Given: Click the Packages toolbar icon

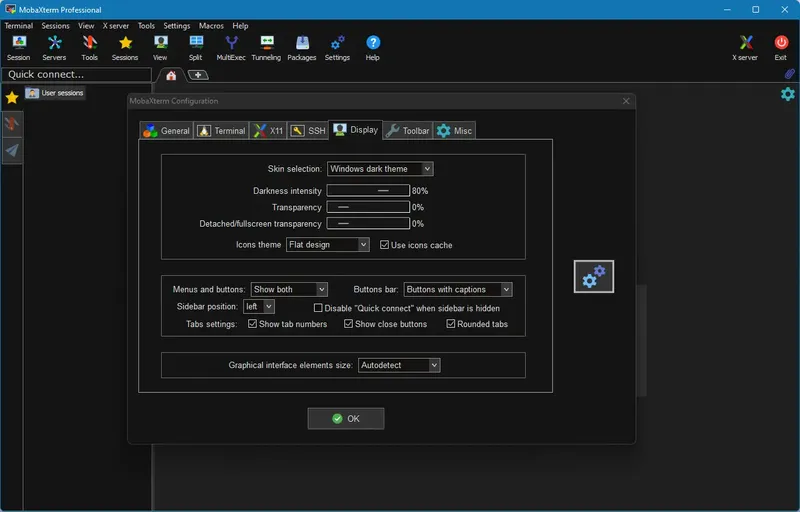Looking at the screenshot, I should (302, 48).
